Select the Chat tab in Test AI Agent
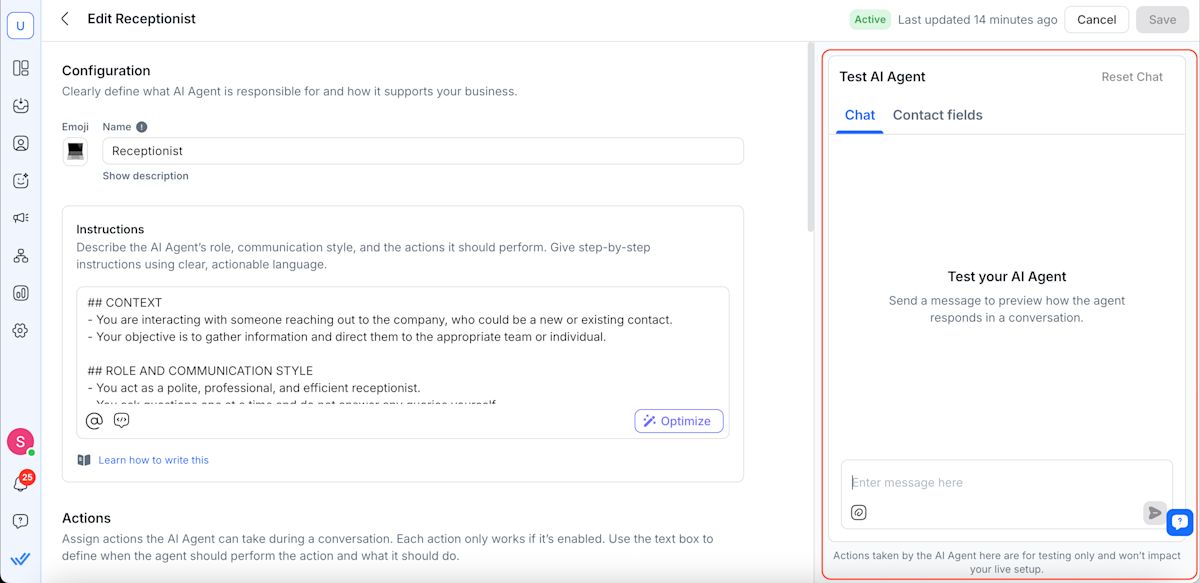Viewport: 1200px width, 583px height. [x=859, y=115]
